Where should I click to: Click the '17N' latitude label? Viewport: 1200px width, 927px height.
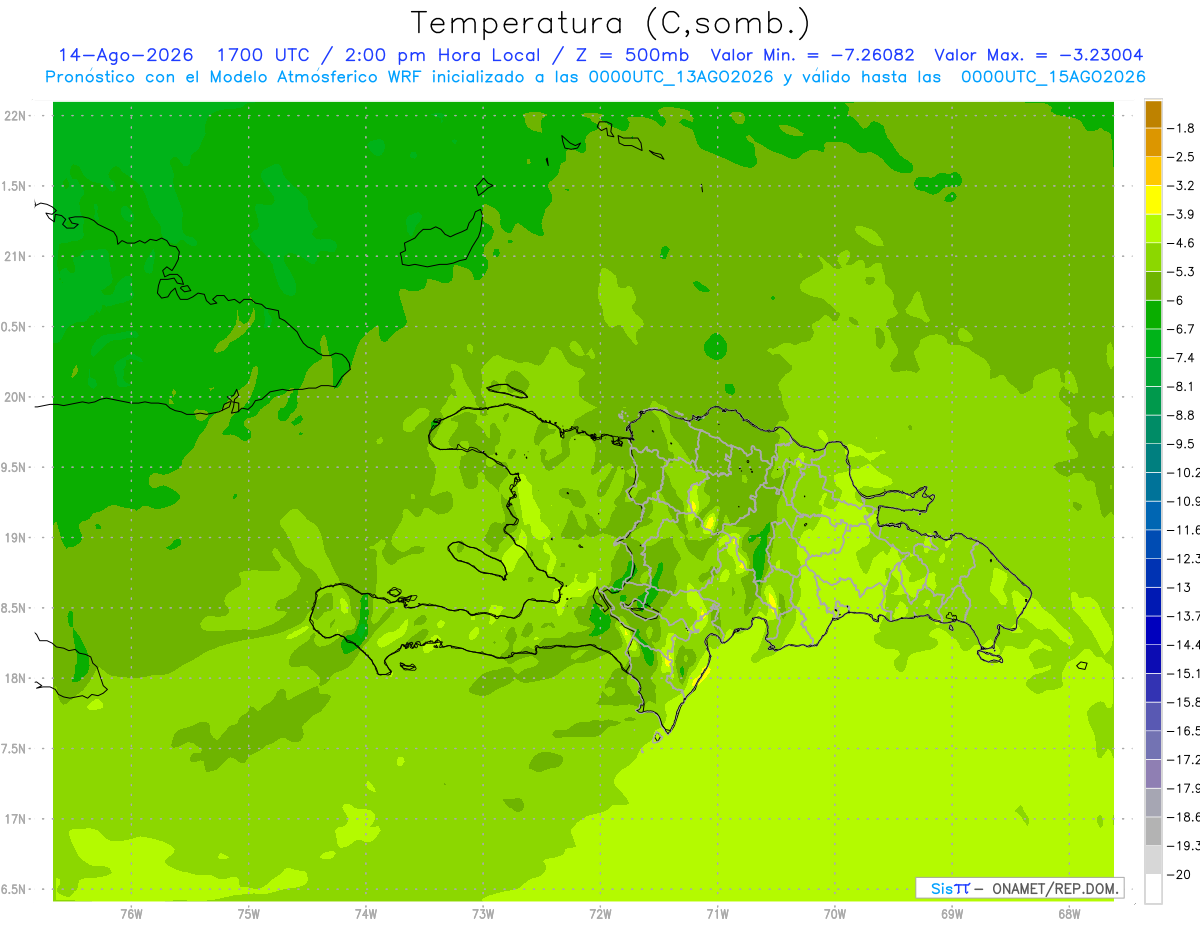click(17, 819)
